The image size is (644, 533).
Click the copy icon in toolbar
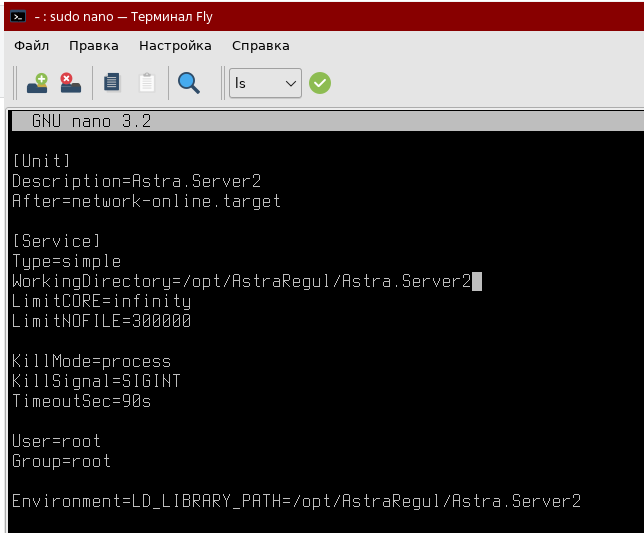[x=112, y=83]
